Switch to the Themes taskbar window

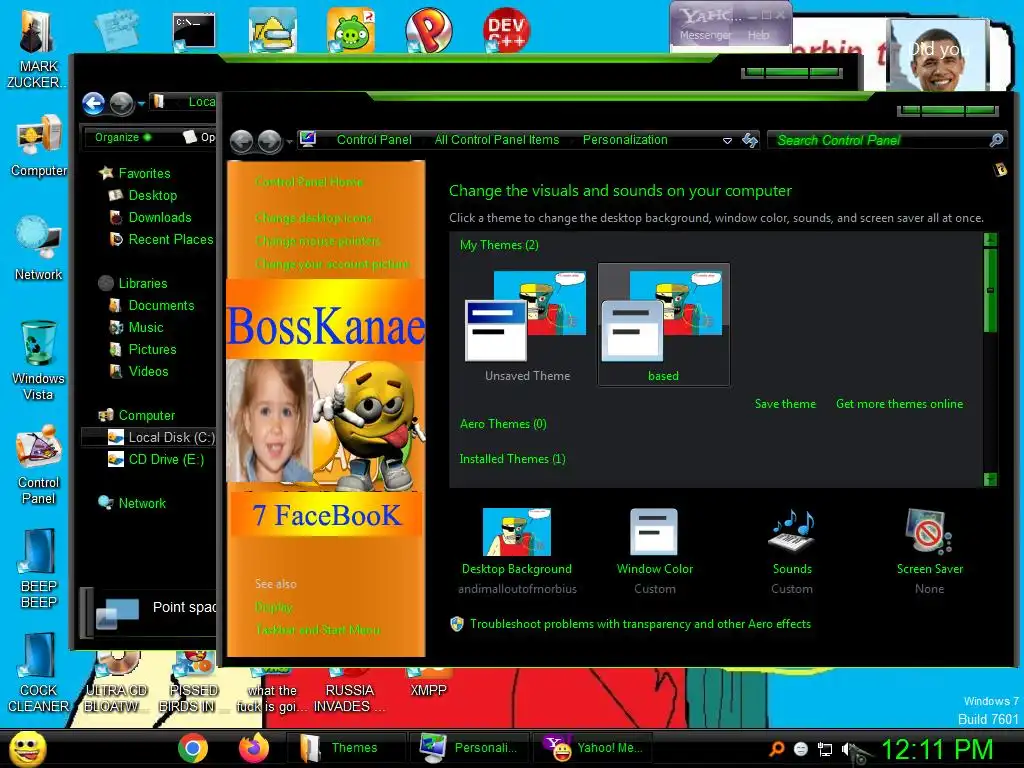(x=345, y=748)
